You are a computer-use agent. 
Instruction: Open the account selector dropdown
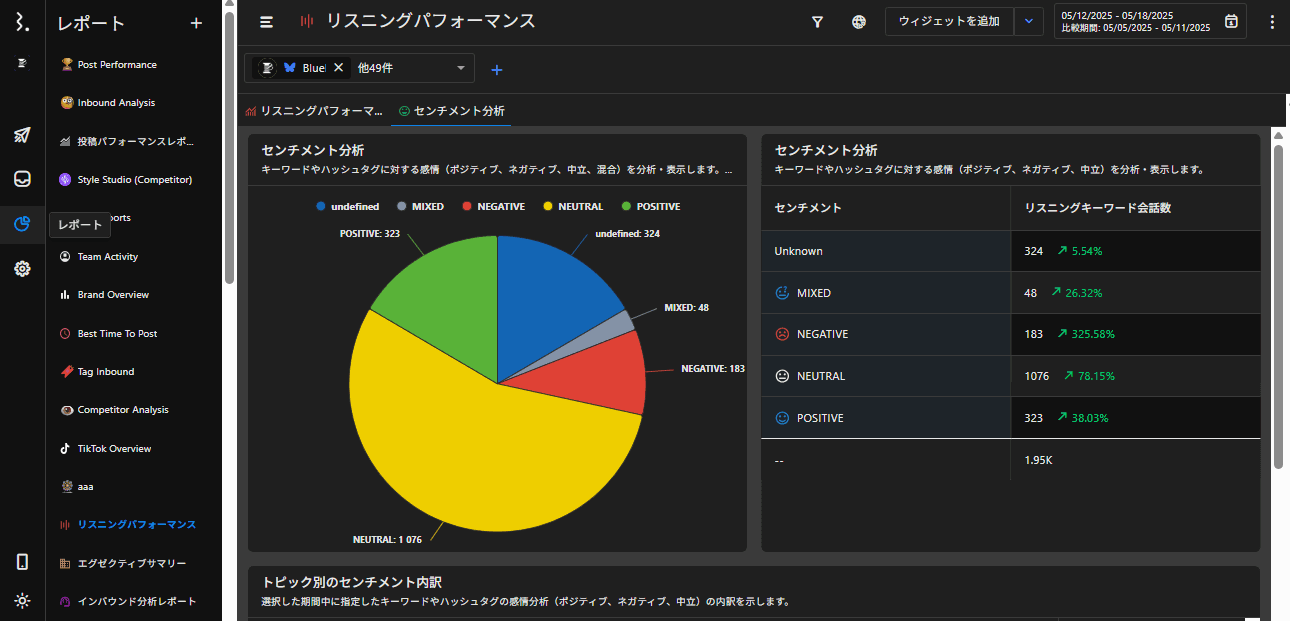pos(460,68)
